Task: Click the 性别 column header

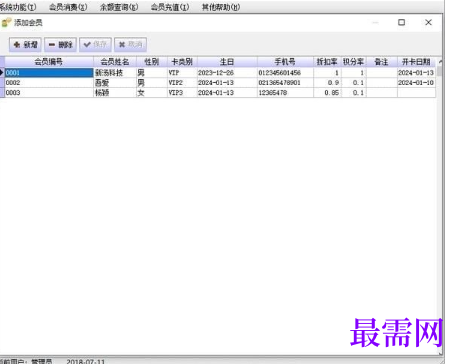Action: pyautogui.click(x=152, y=62)
